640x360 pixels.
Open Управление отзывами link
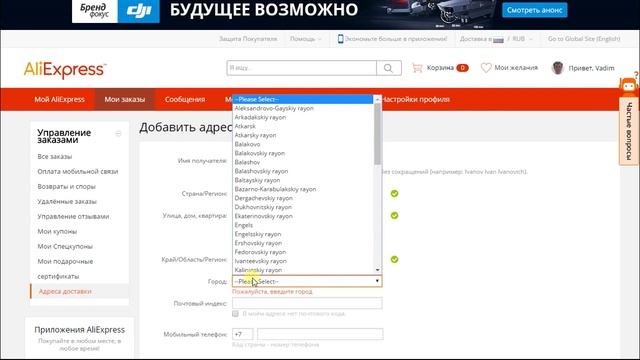point(73,216)
